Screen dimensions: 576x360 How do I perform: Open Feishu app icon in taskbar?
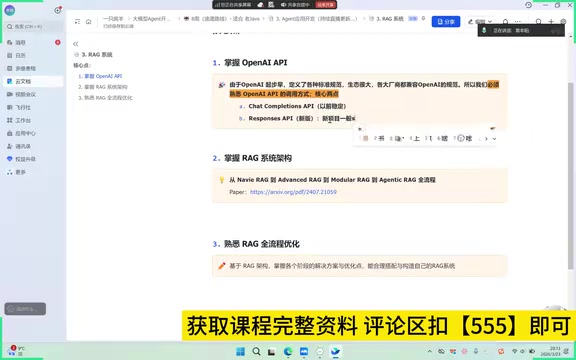point(335,352)
